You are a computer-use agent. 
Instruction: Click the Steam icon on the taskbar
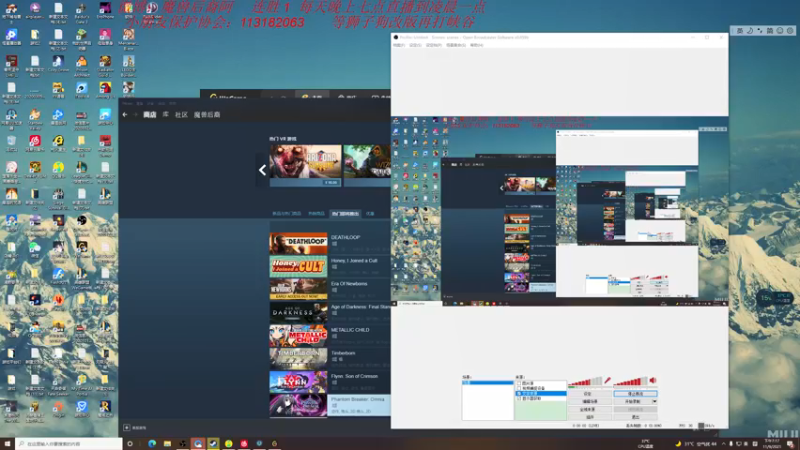213,444
